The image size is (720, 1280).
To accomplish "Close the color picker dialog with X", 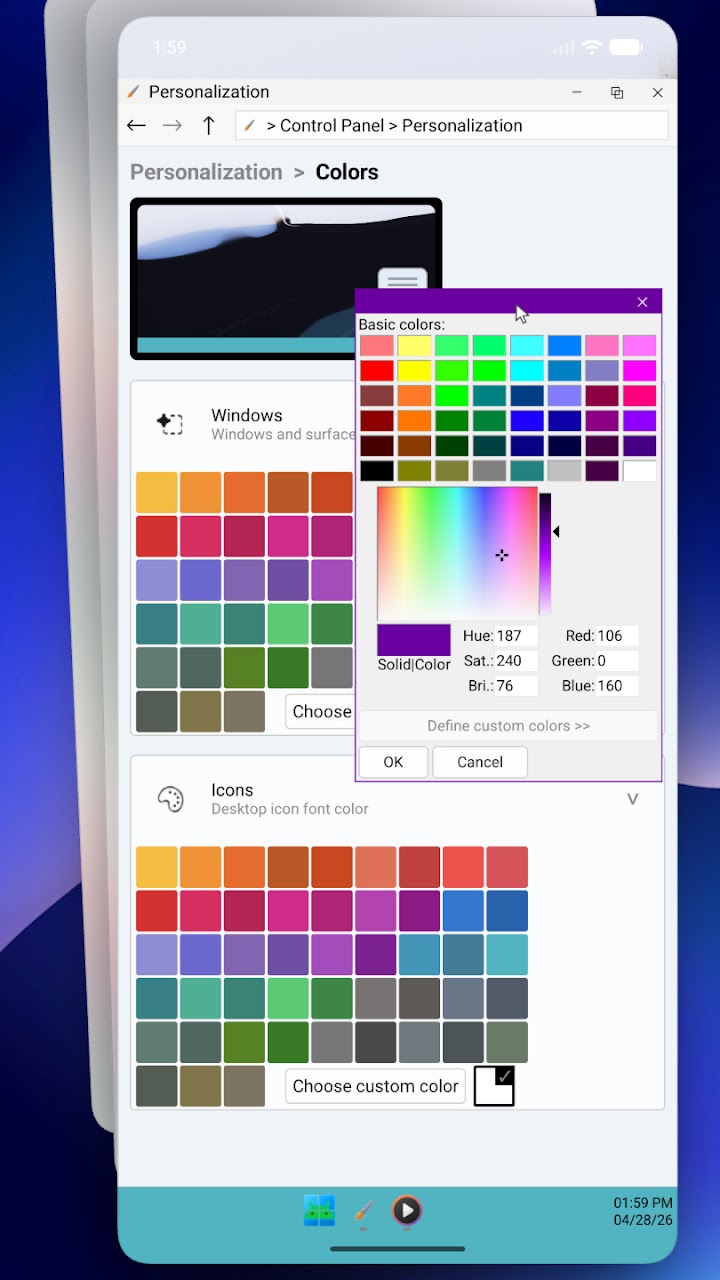I will (x=642, y=302).
